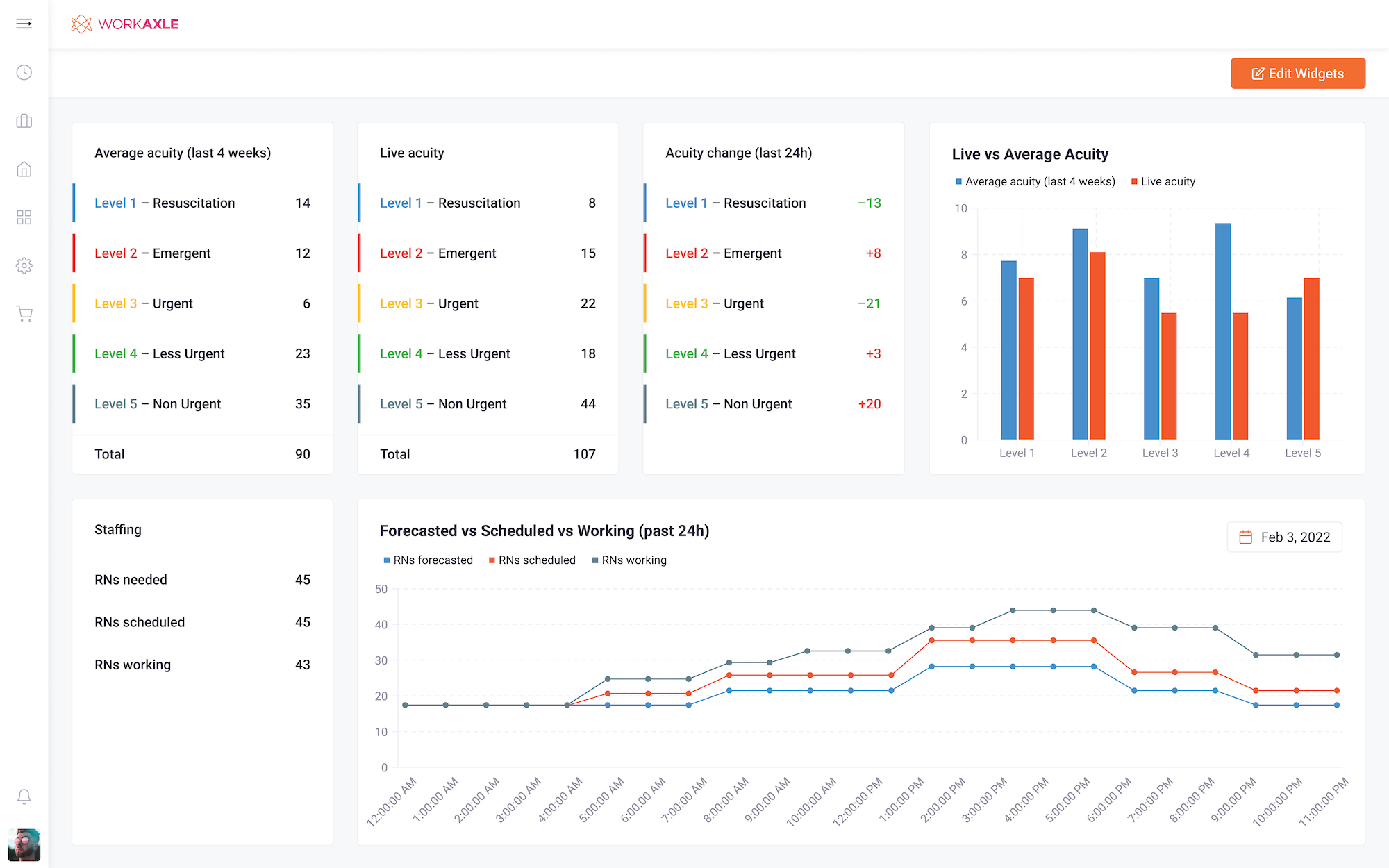Open the notifications bell icon
The width and height of the screenshot is (1389, 868).
24,796
